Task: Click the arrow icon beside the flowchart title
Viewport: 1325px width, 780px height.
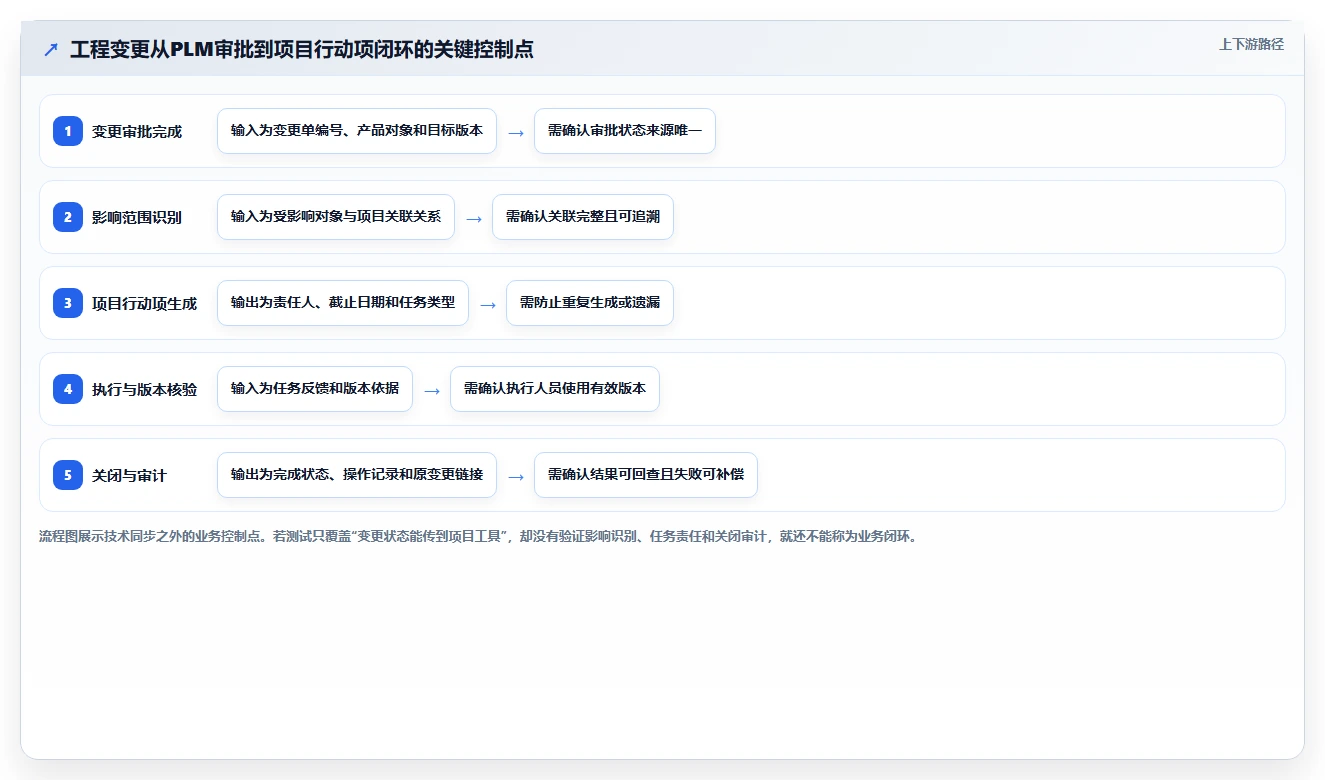Action: (x=51, y=50)
